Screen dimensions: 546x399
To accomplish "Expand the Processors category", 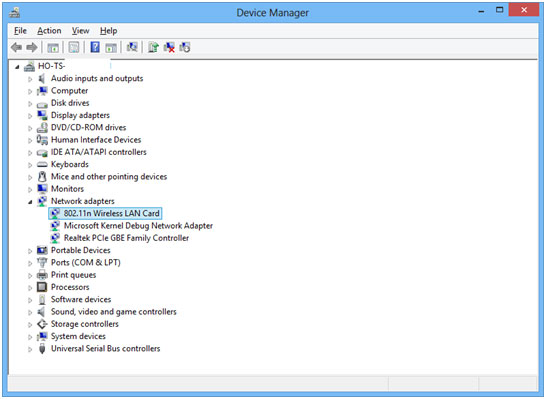I will coord(30,288).
